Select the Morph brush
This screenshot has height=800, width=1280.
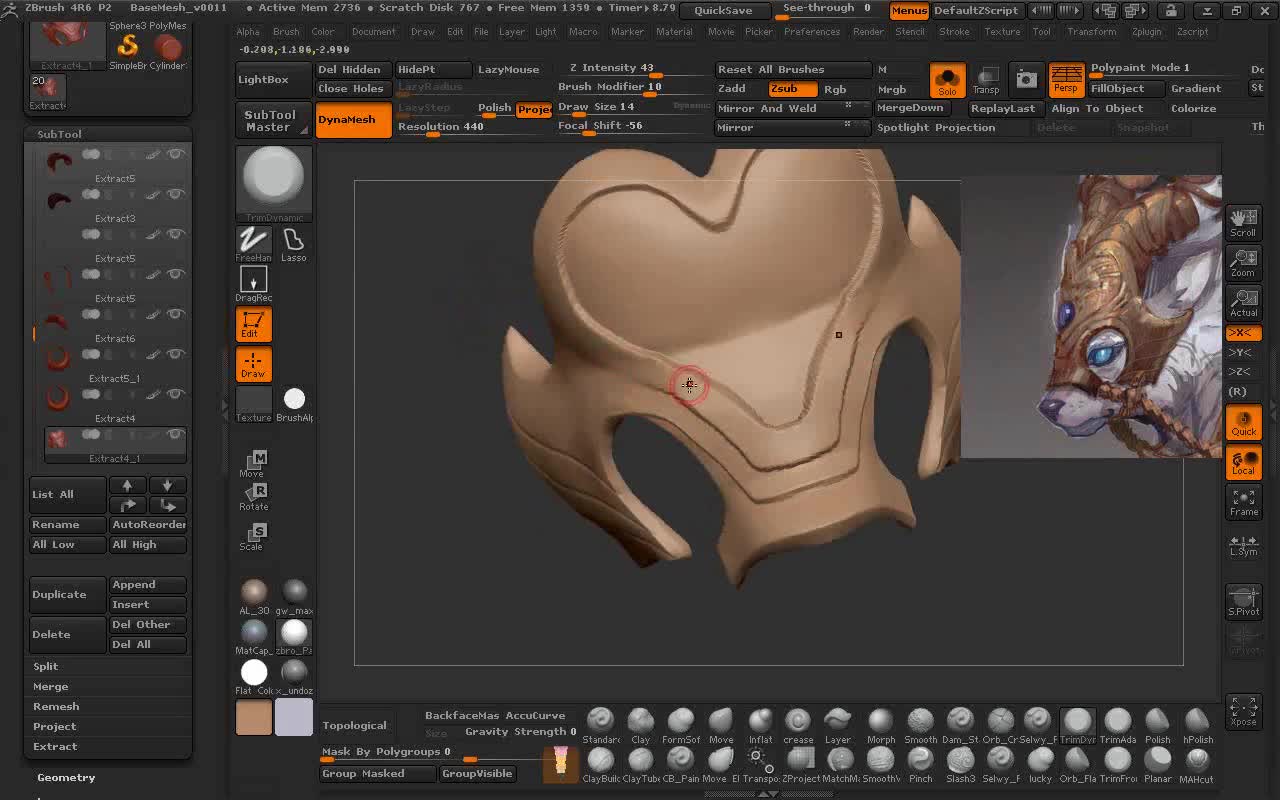point(880,725)
